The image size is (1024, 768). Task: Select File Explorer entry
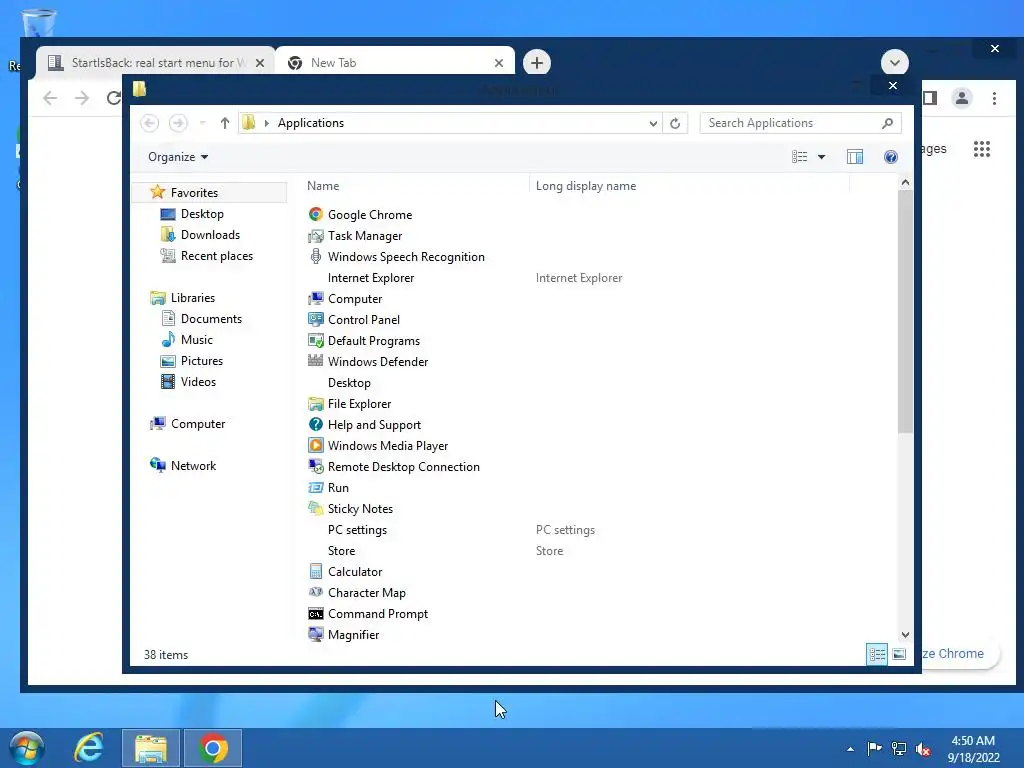[x=349, y=404]
